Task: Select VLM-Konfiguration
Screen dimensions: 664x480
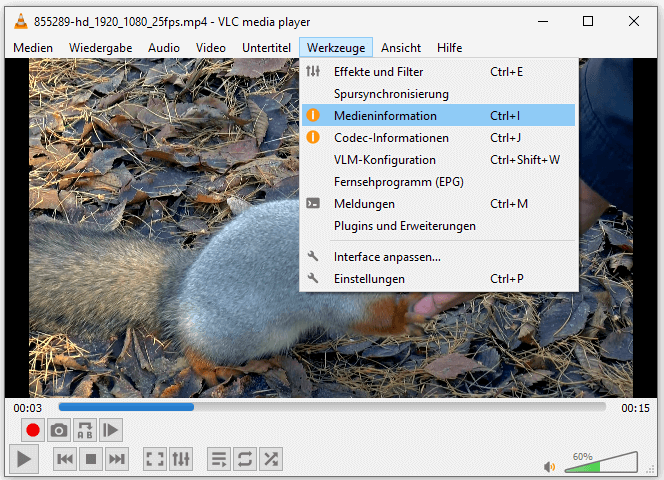Action: pyautogui.click(x=438, y=160)
